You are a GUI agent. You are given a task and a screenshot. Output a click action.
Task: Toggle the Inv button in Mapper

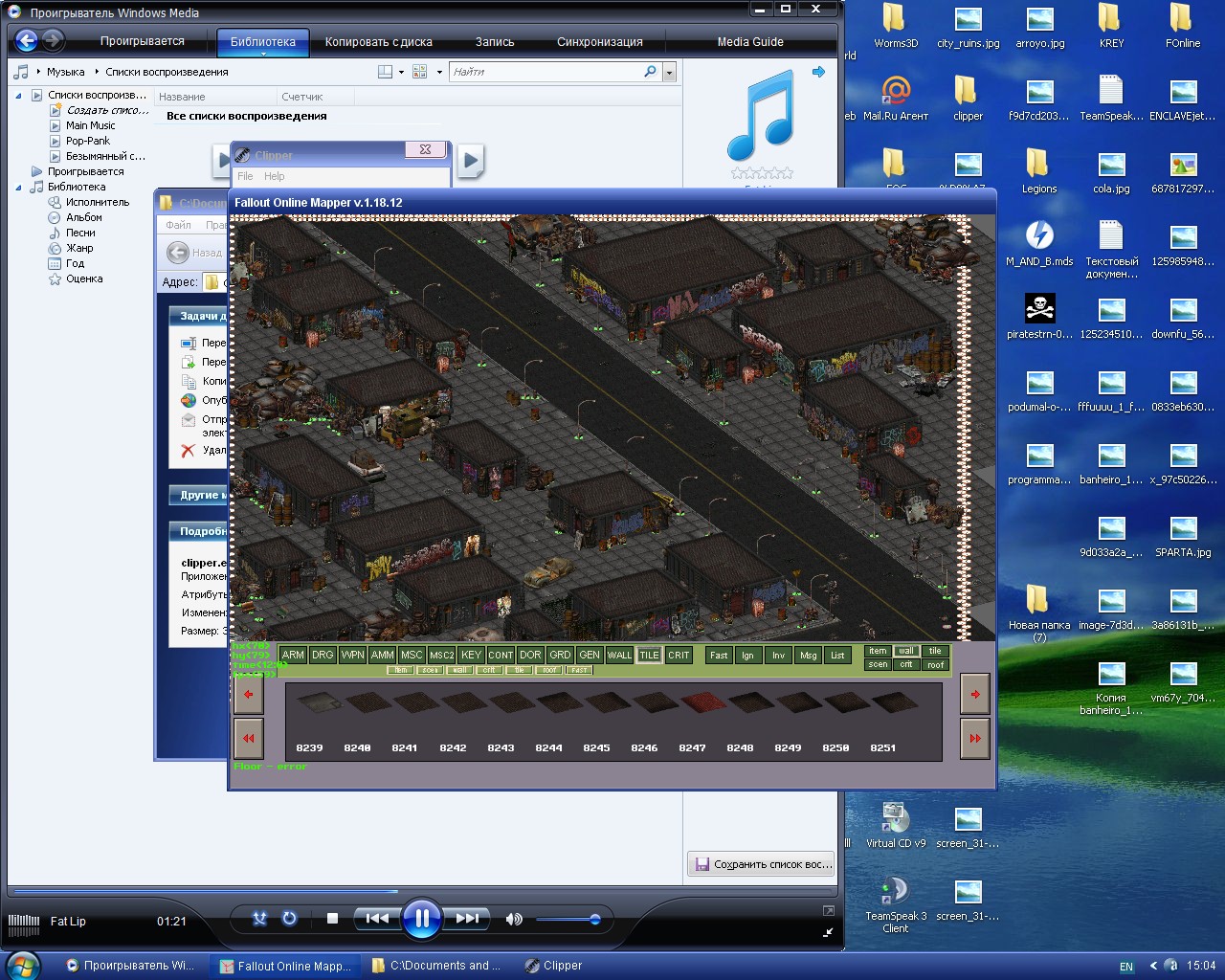[x=778, y=655]
